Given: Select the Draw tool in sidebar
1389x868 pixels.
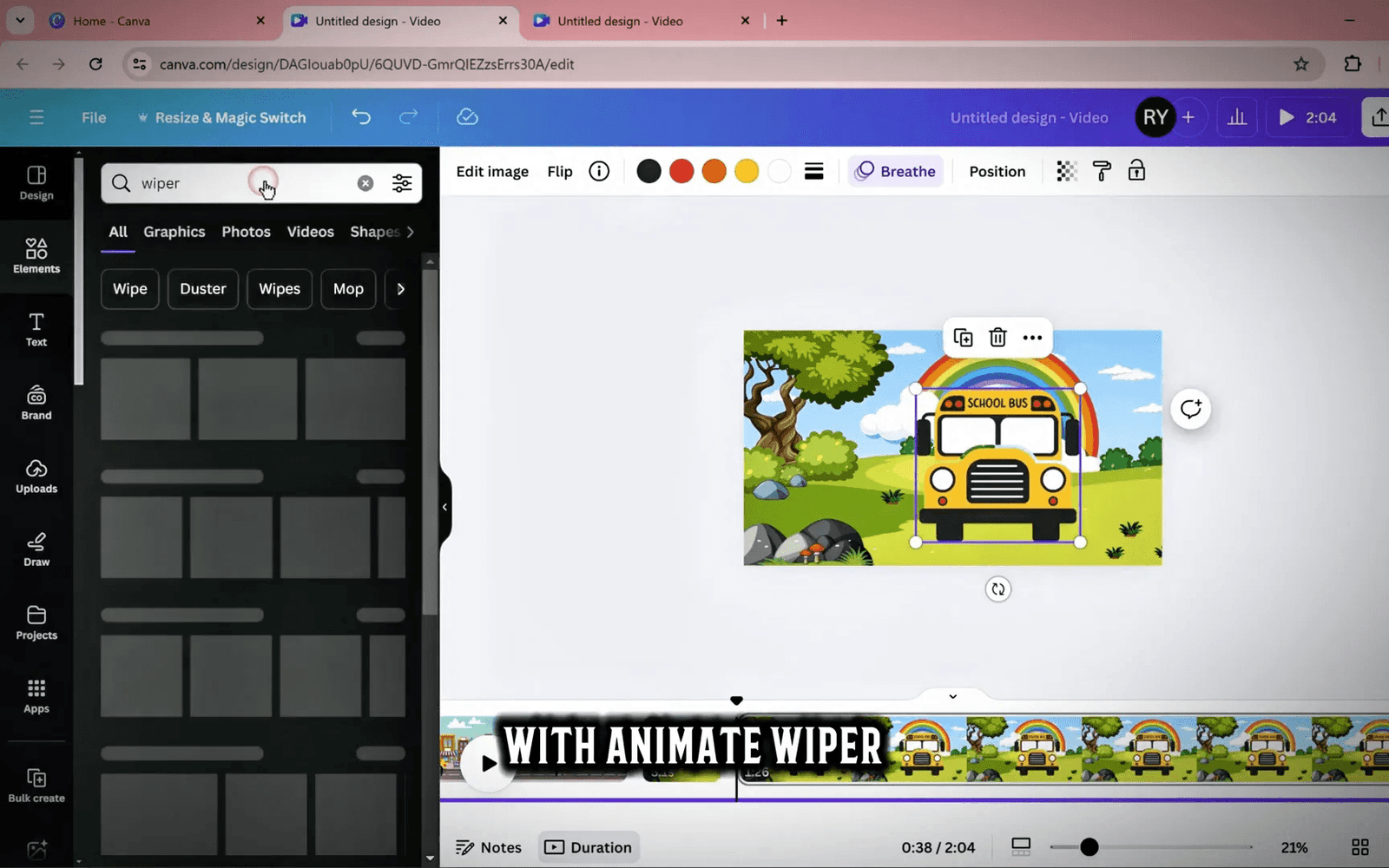Looking at the screenshot, I should (36, 549).
